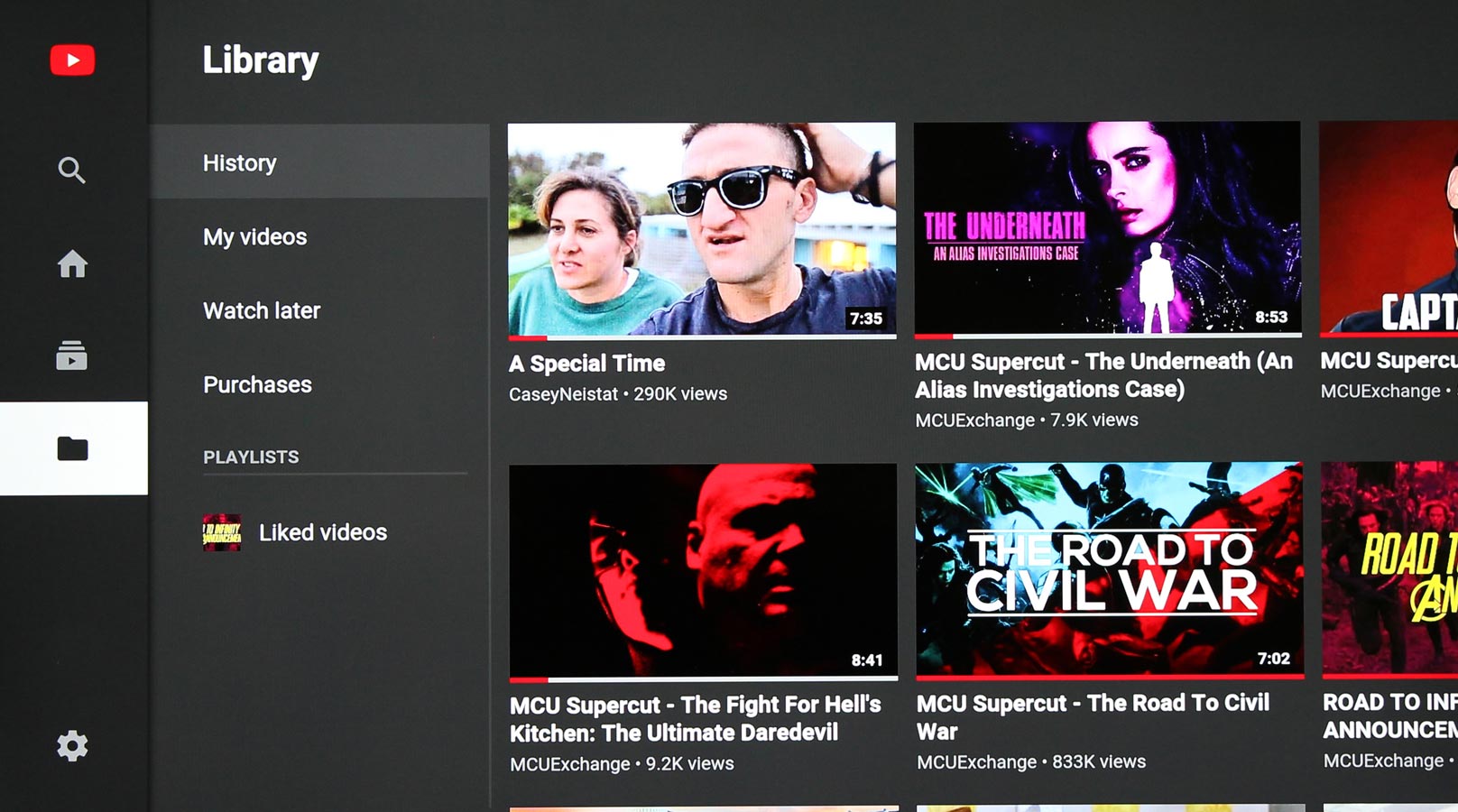Open the search magnifier icon

(x=72, y=170)
